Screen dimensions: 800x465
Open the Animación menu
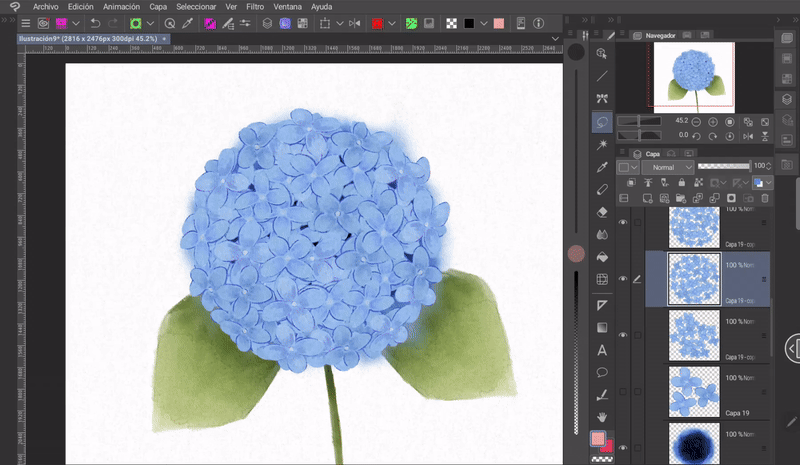point(121,6)
